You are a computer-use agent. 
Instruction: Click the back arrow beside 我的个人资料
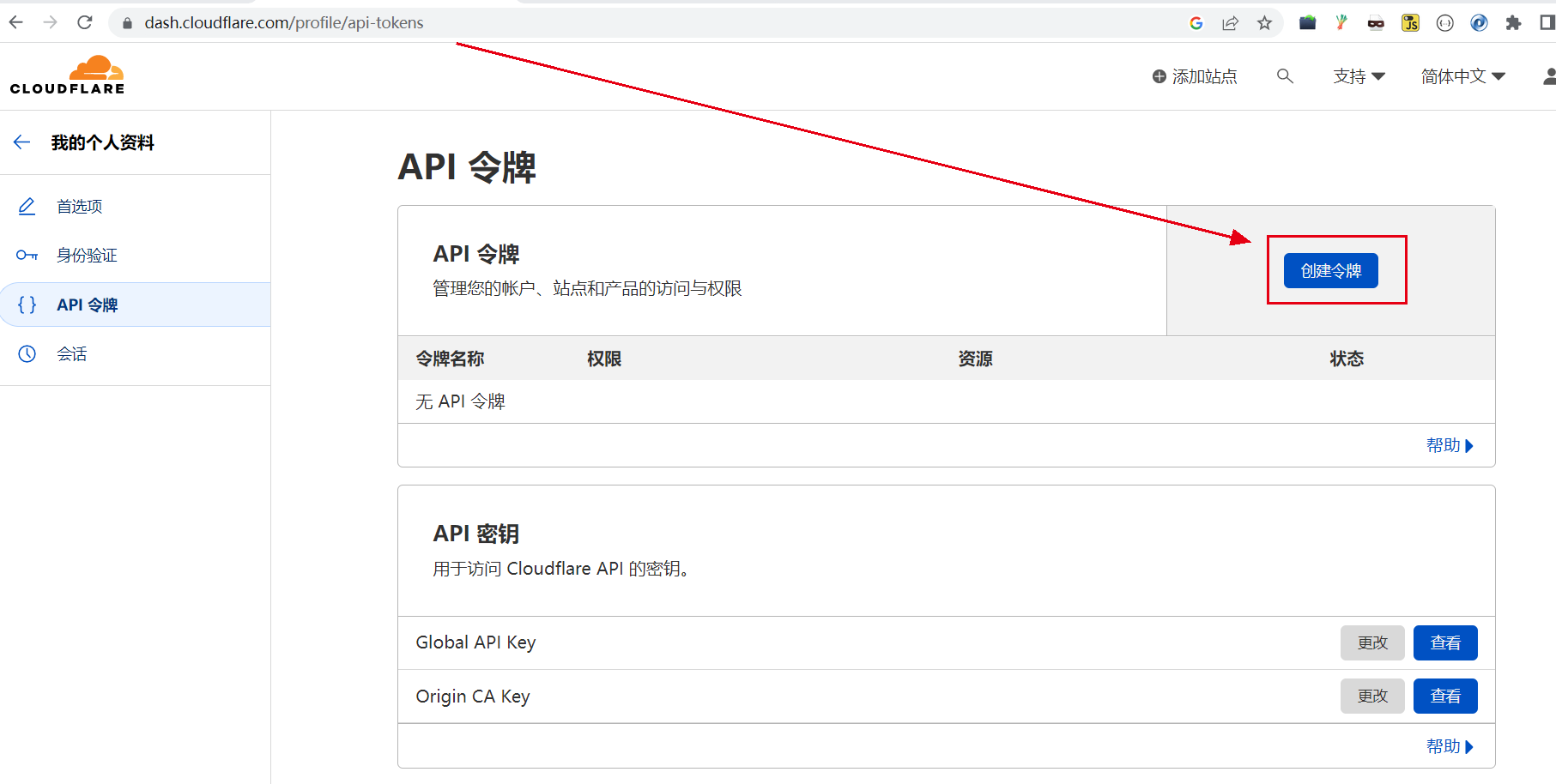coord(22,142)
